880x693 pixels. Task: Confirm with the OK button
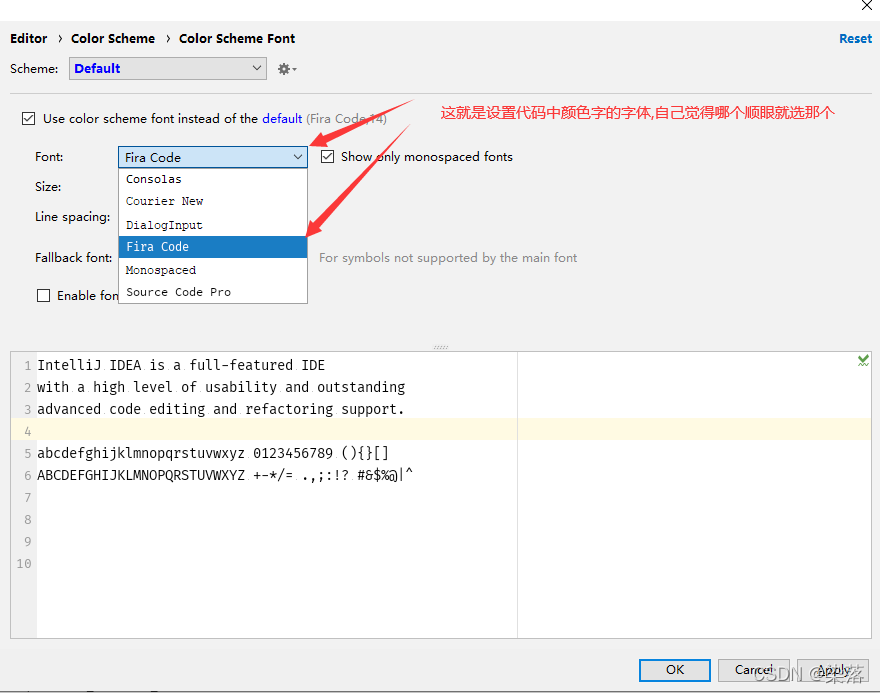coord(675,670)
